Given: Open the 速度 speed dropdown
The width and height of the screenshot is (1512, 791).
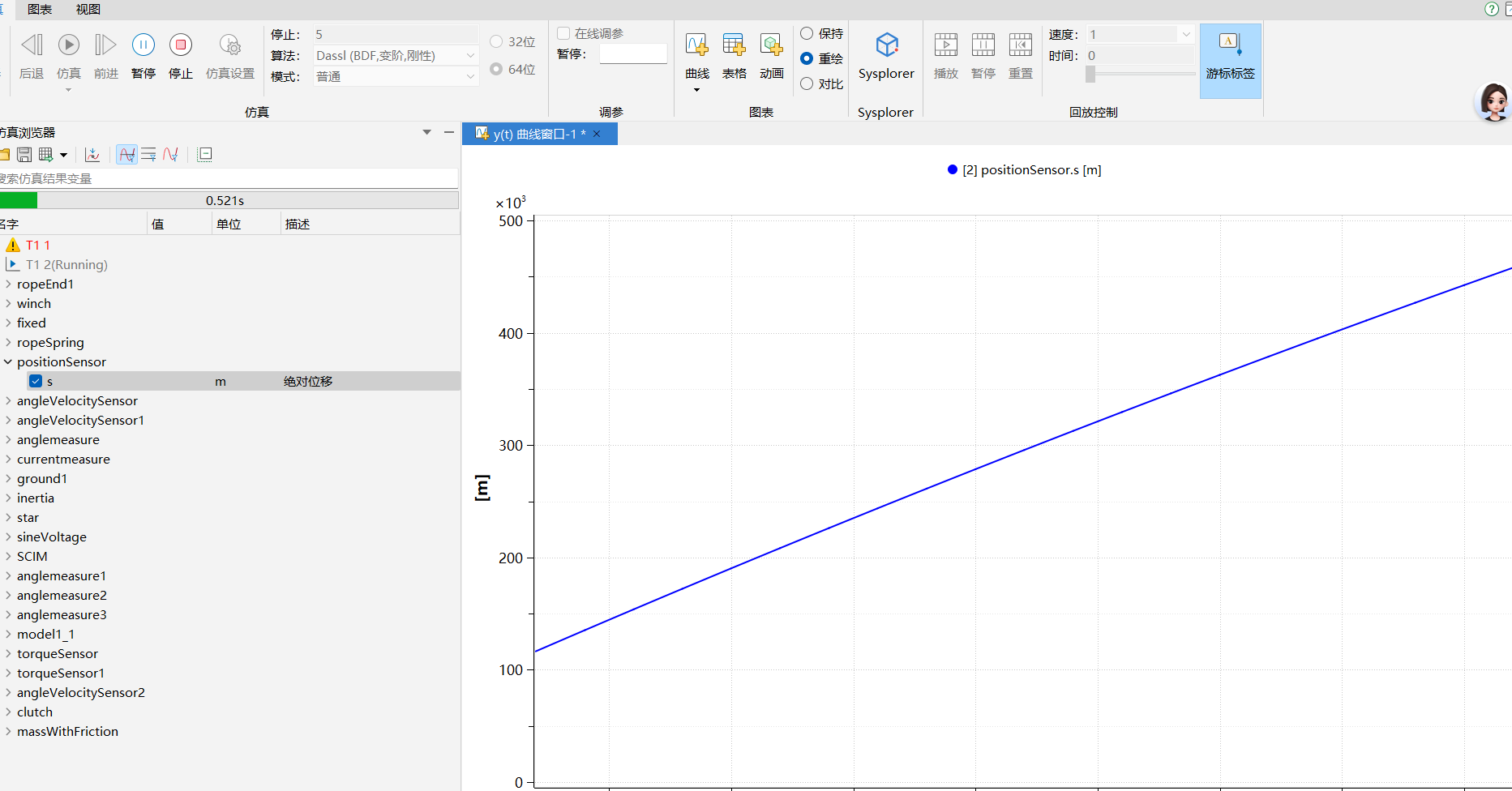Looking at the screenshot, I should click(1140, 34).
